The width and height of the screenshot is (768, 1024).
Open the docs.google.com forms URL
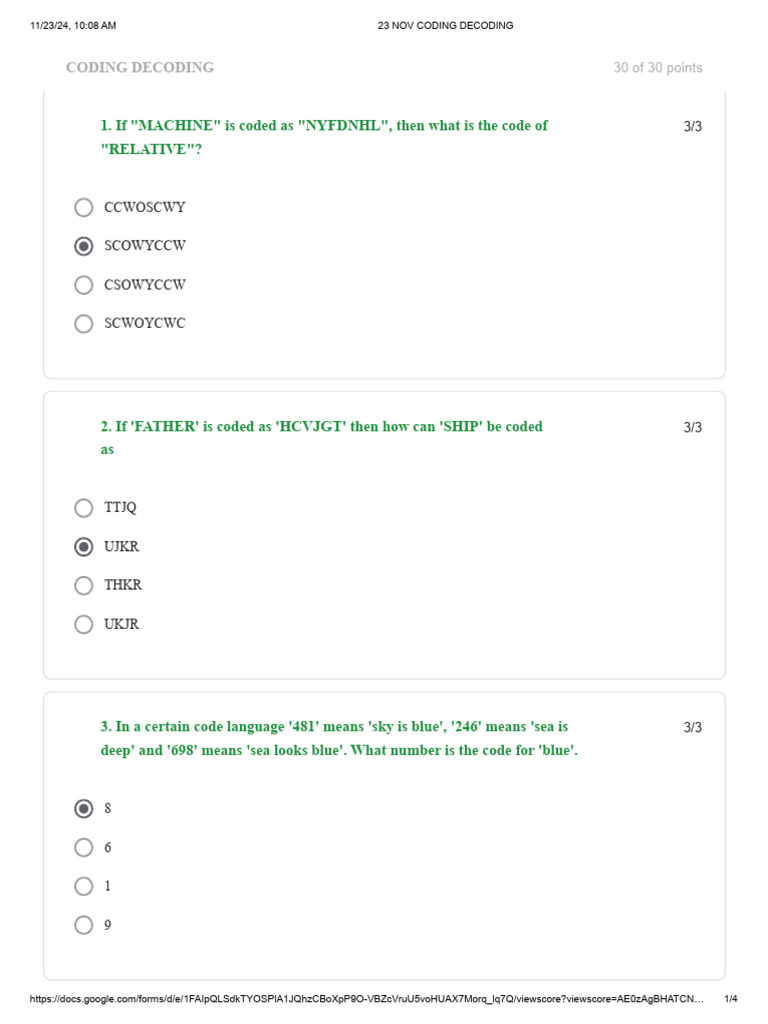365,999
